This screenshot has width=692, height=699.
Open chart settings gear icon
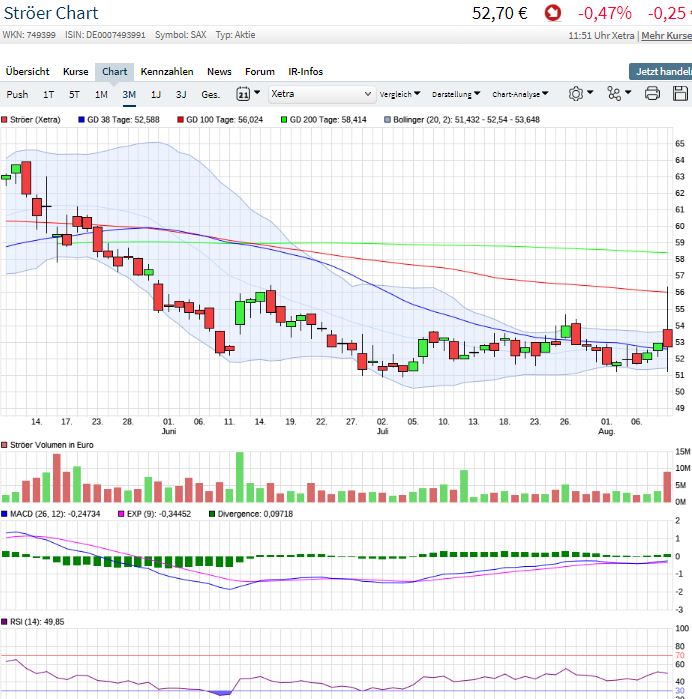click(x=576, y=94)
